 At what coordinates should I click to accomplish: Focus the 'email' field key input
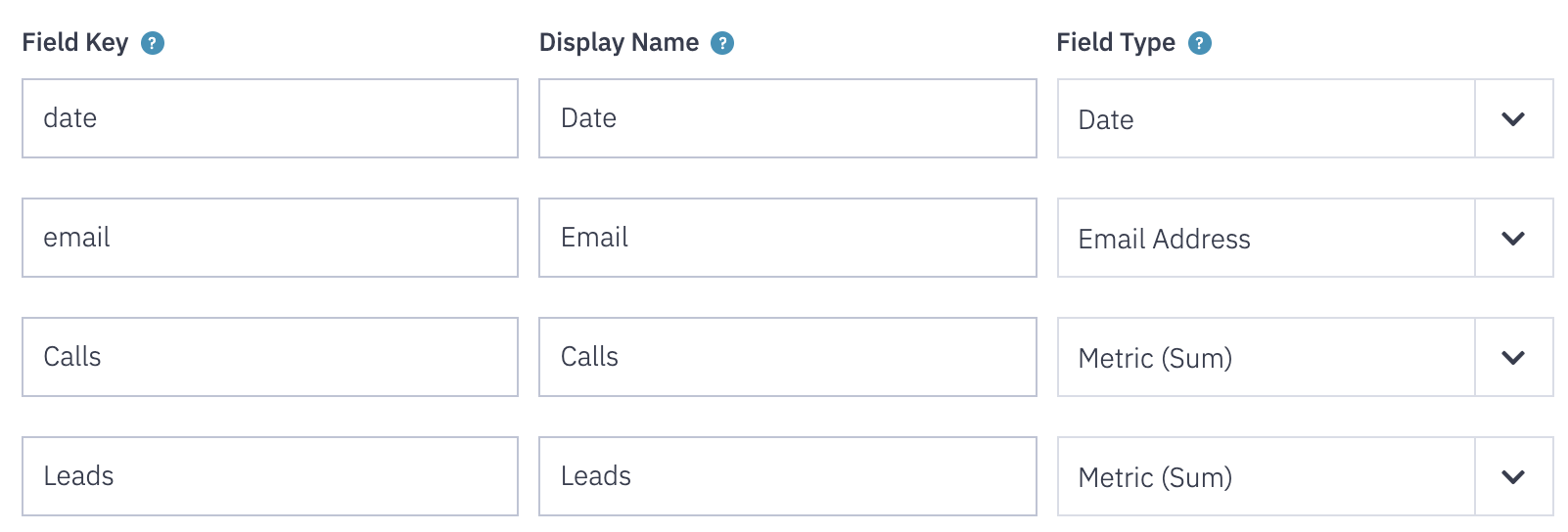tap(270, 238)
